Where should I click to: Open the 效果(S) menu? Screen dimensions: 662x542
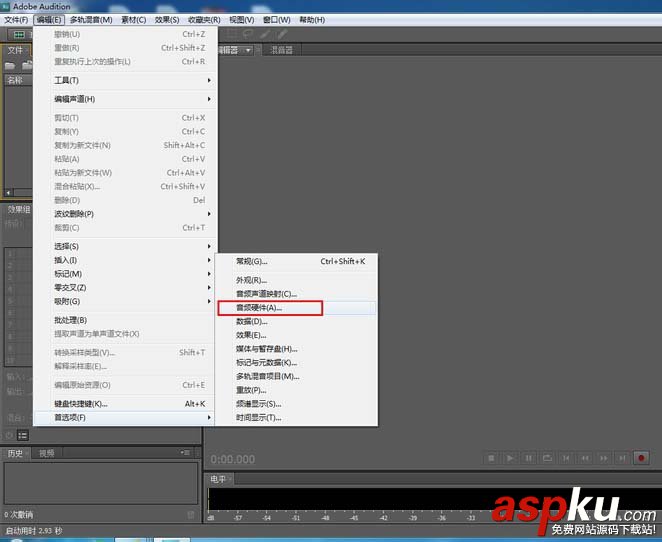[x=167, y=20]
